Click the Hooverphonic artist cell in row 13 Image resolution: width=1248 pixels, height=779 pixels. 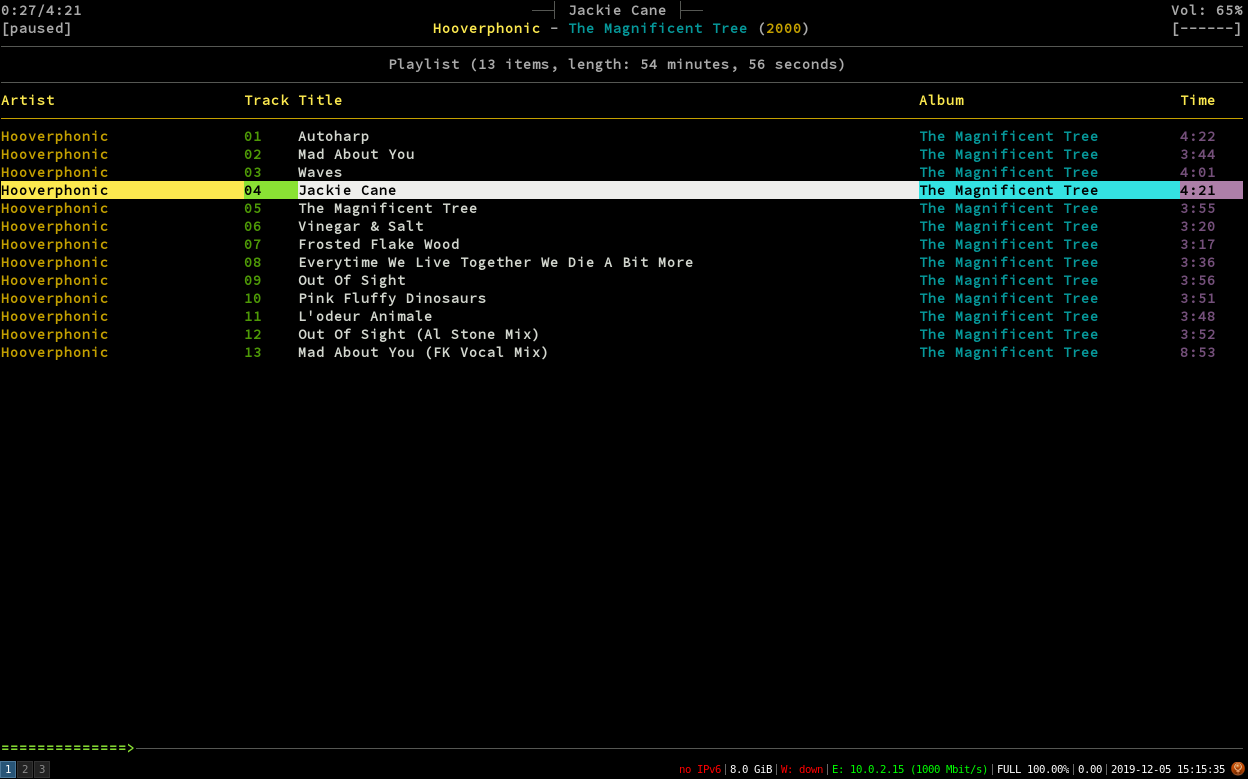click(x=55, y=352)
